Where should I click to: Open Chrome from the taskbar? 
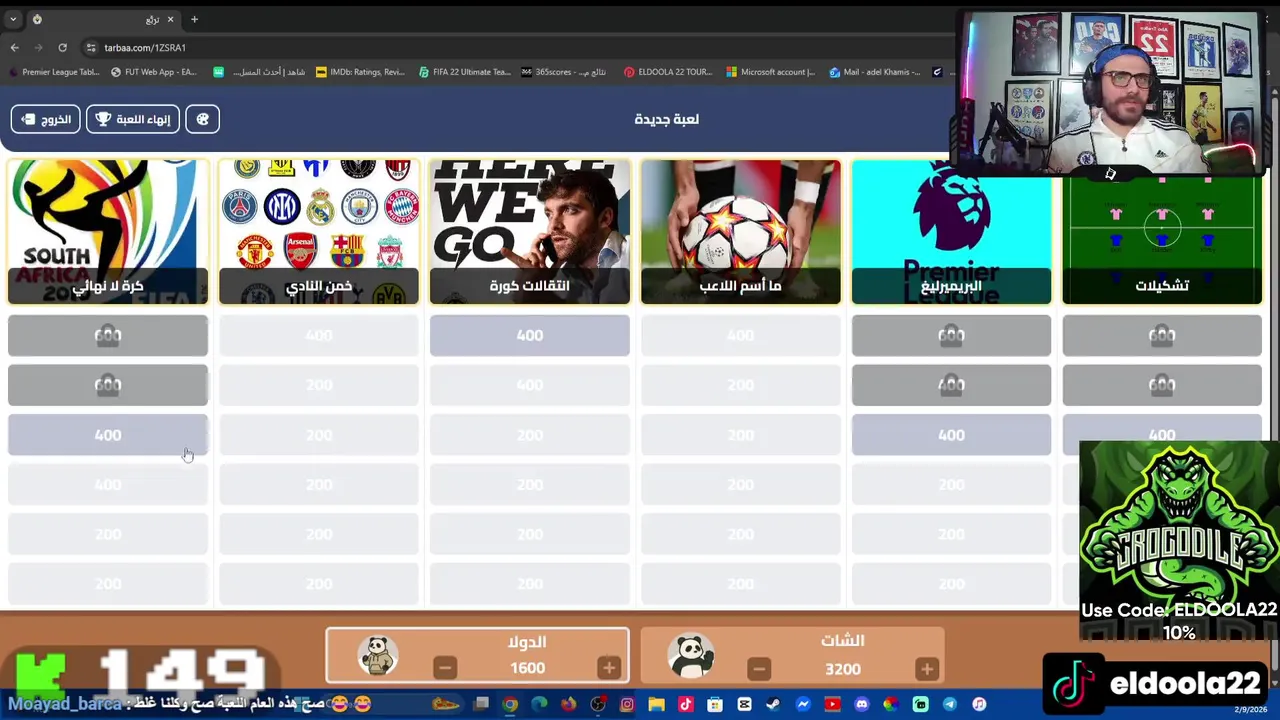click(510, 705)
